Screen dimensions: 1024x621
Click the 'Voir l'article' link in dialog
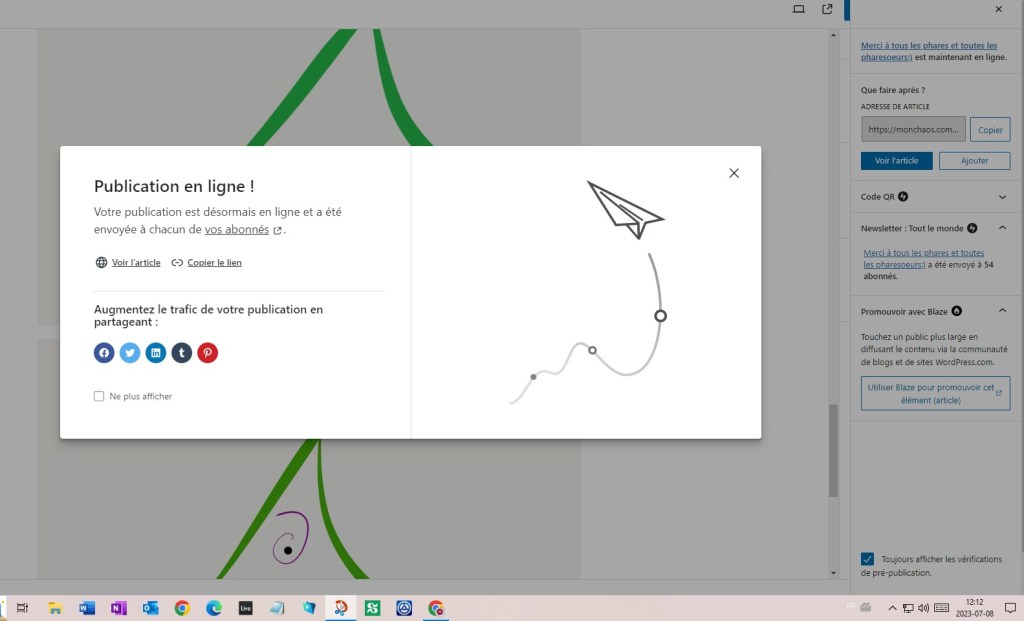pyautogui.click(x=135, y=263)
